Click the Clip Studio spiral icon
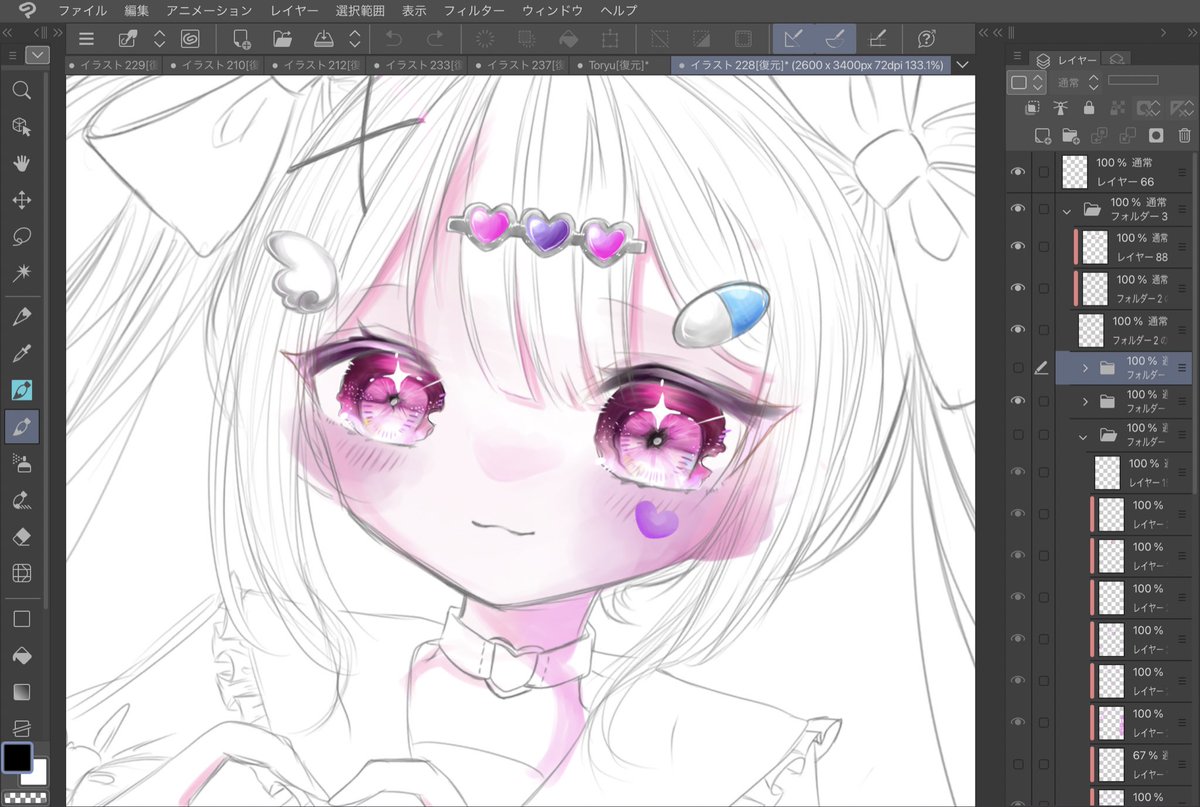 tap(189, 39)
